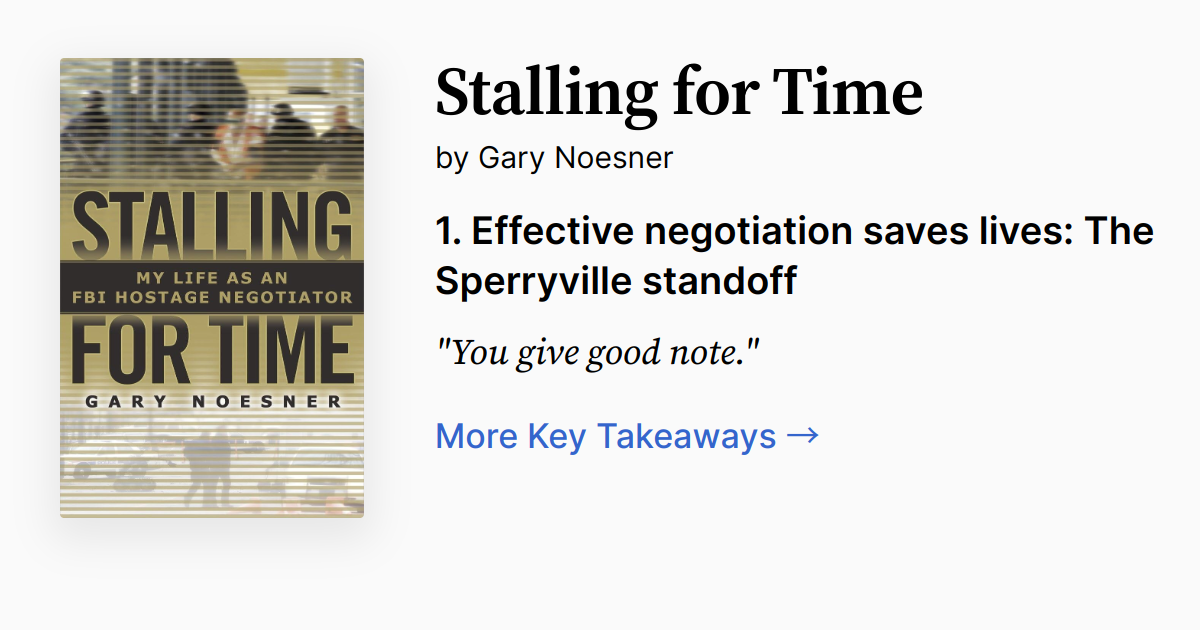
Task: Click MY LIFE AS AN text on the cover
Action: point(211,277)
